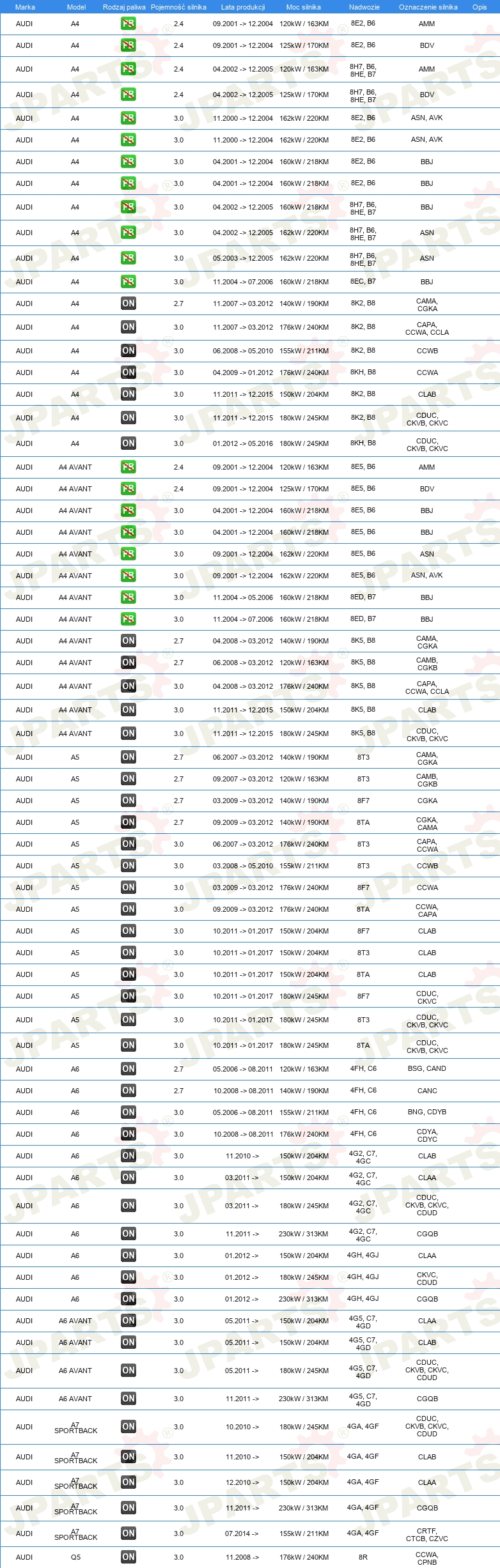Click power '230kW / 313KM' in A6 AVANT row
500x1568 pixels.
[x=304, y=1399]
